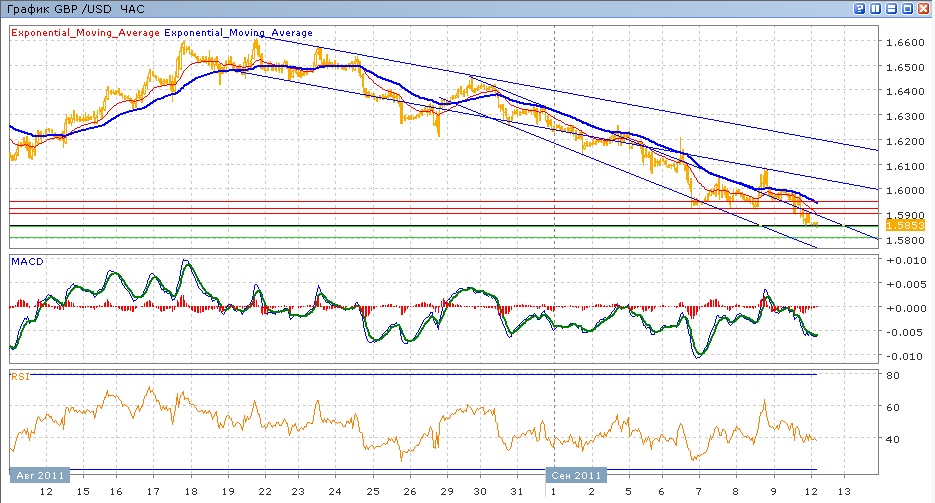
Task: Click the vertical split layout icon
Action: (x=875, y=8)
